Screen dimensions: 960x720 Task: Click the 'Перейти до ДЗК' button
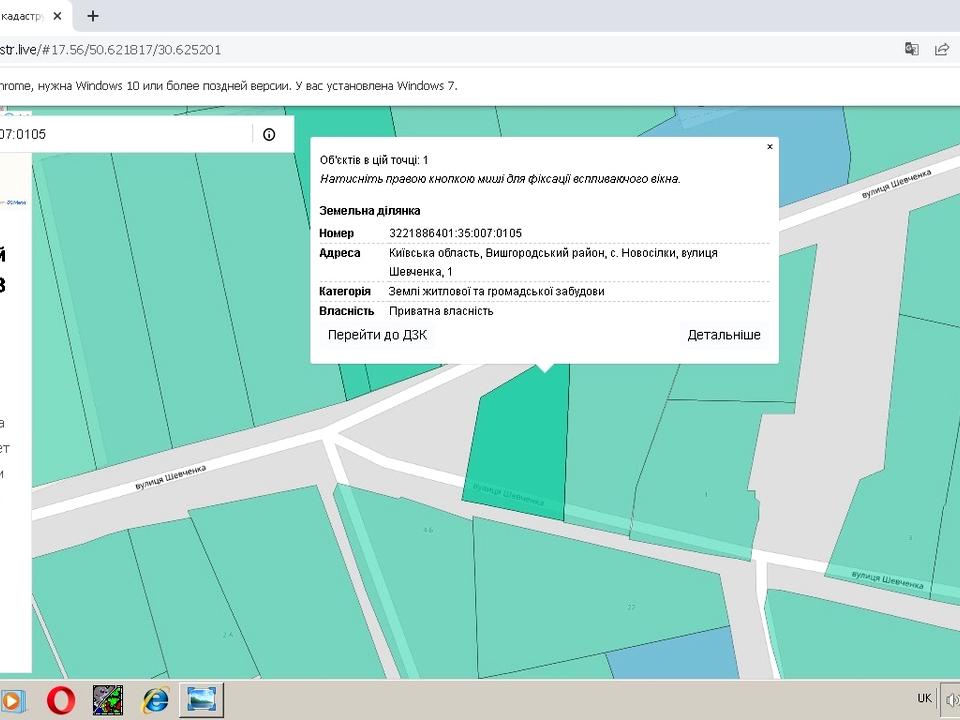click(x=377, y=335)
